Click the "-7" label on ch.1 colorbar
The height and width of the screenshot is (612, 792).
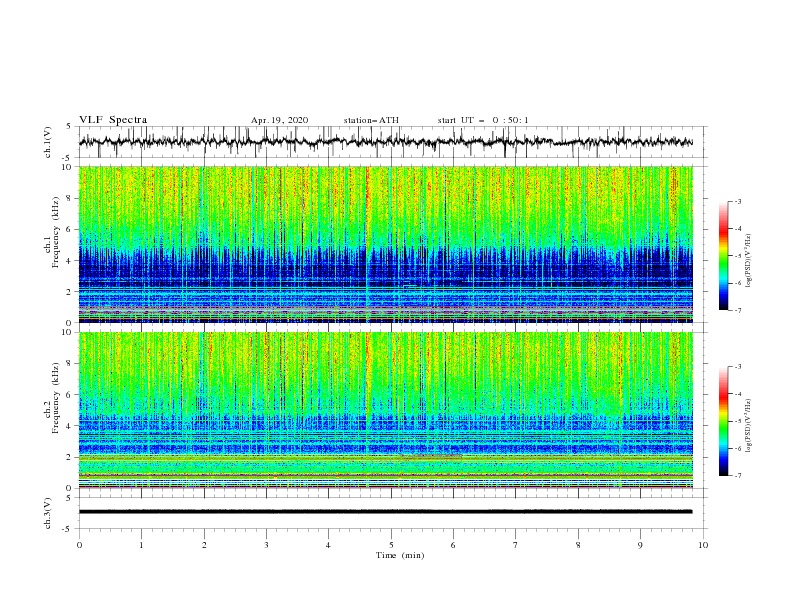[x=737, y=310]
